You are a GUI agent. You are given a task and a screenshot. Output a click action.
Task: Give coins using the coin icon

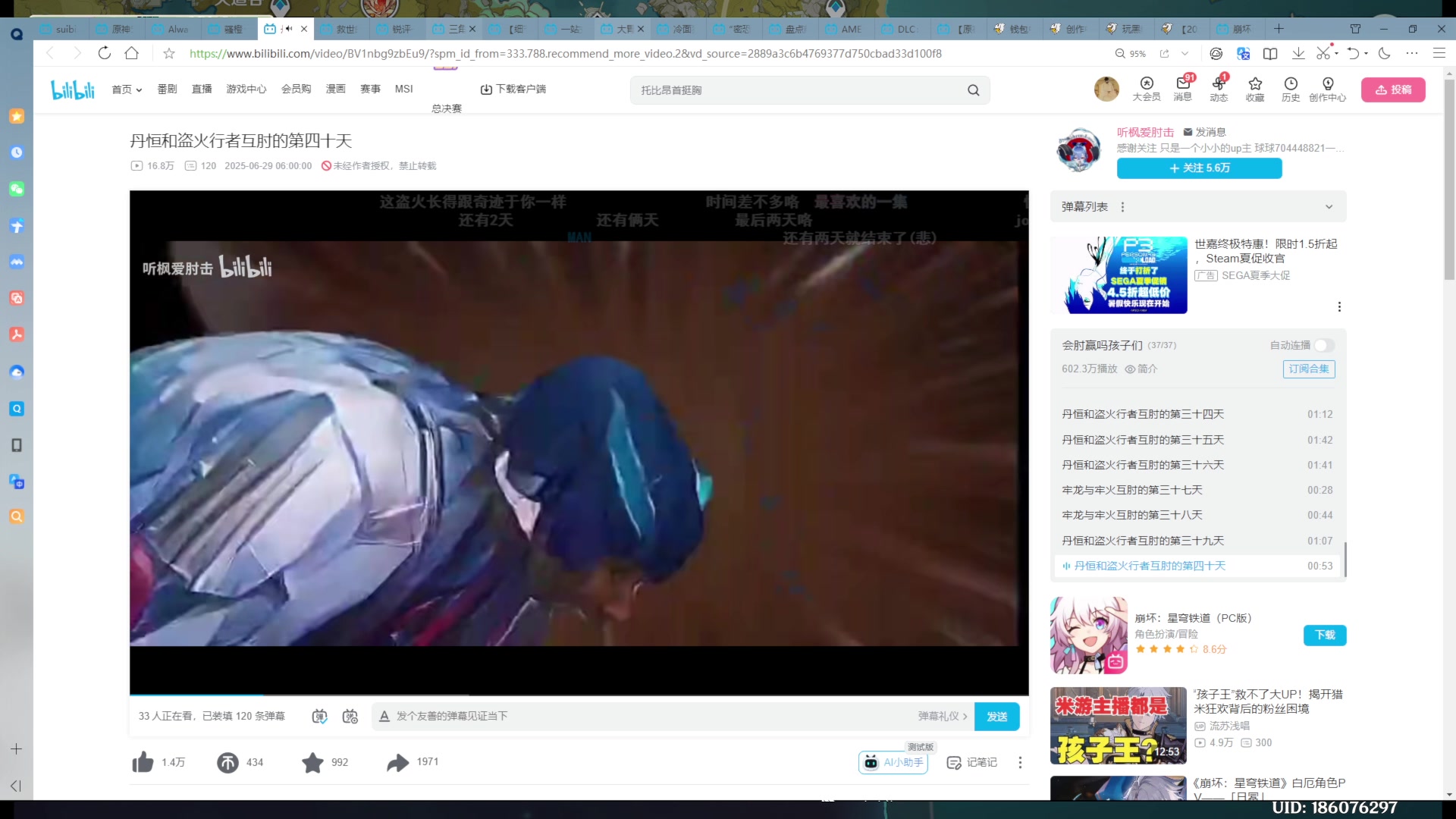227,762
